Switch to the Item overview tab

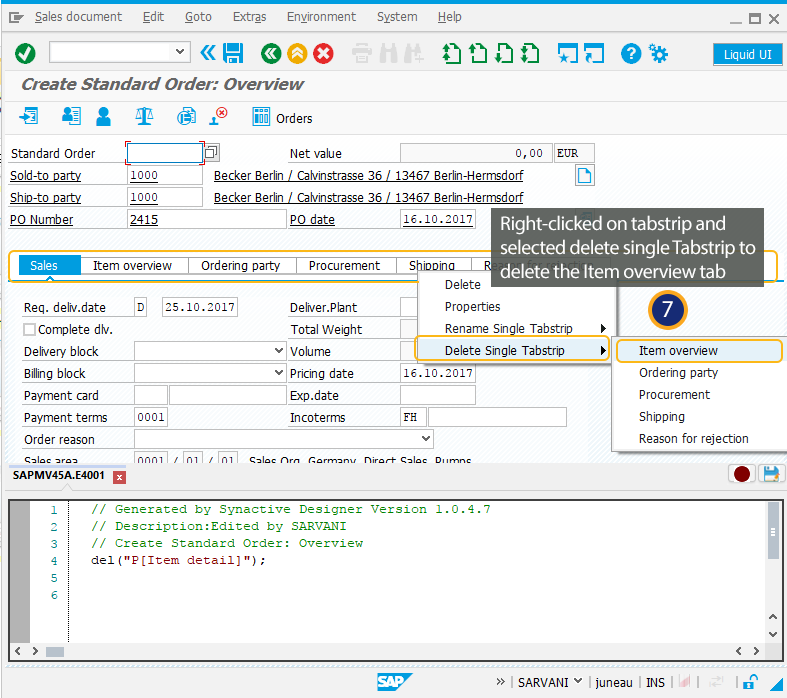(133, 265)
